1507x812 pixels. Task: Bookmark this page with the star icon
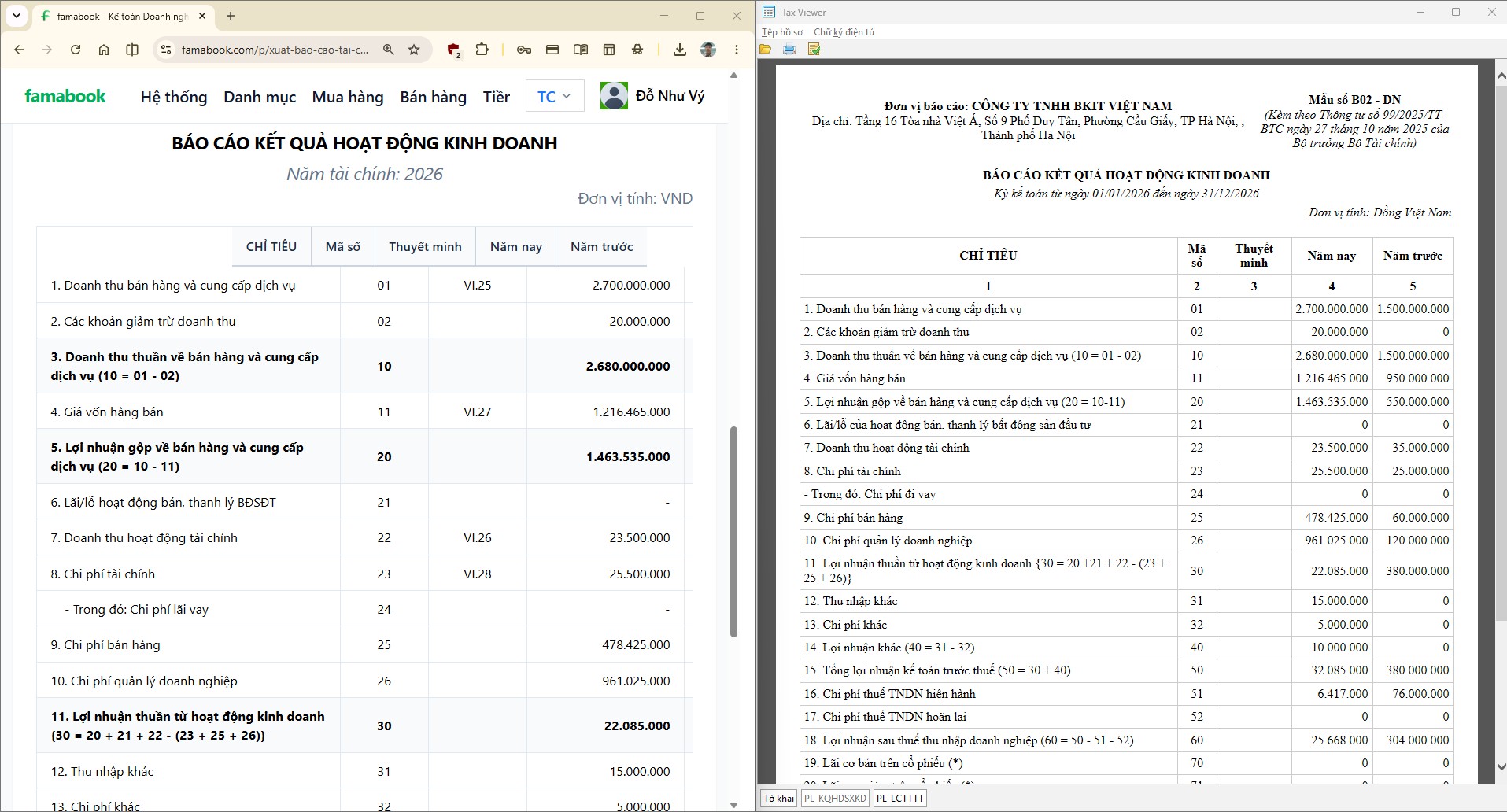click(x=414, y=50)
